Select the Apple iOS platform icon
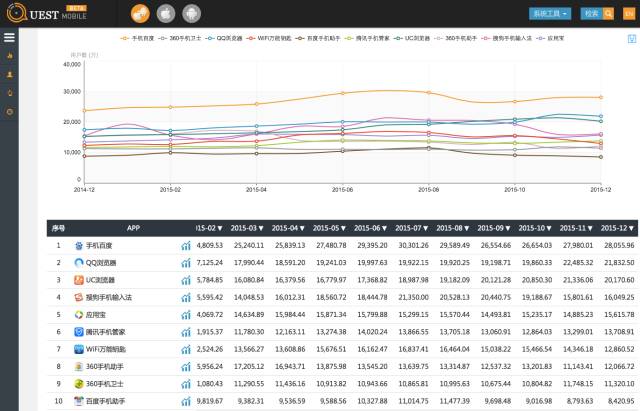This screenshot has width=640, height=411. coord(166,14)
